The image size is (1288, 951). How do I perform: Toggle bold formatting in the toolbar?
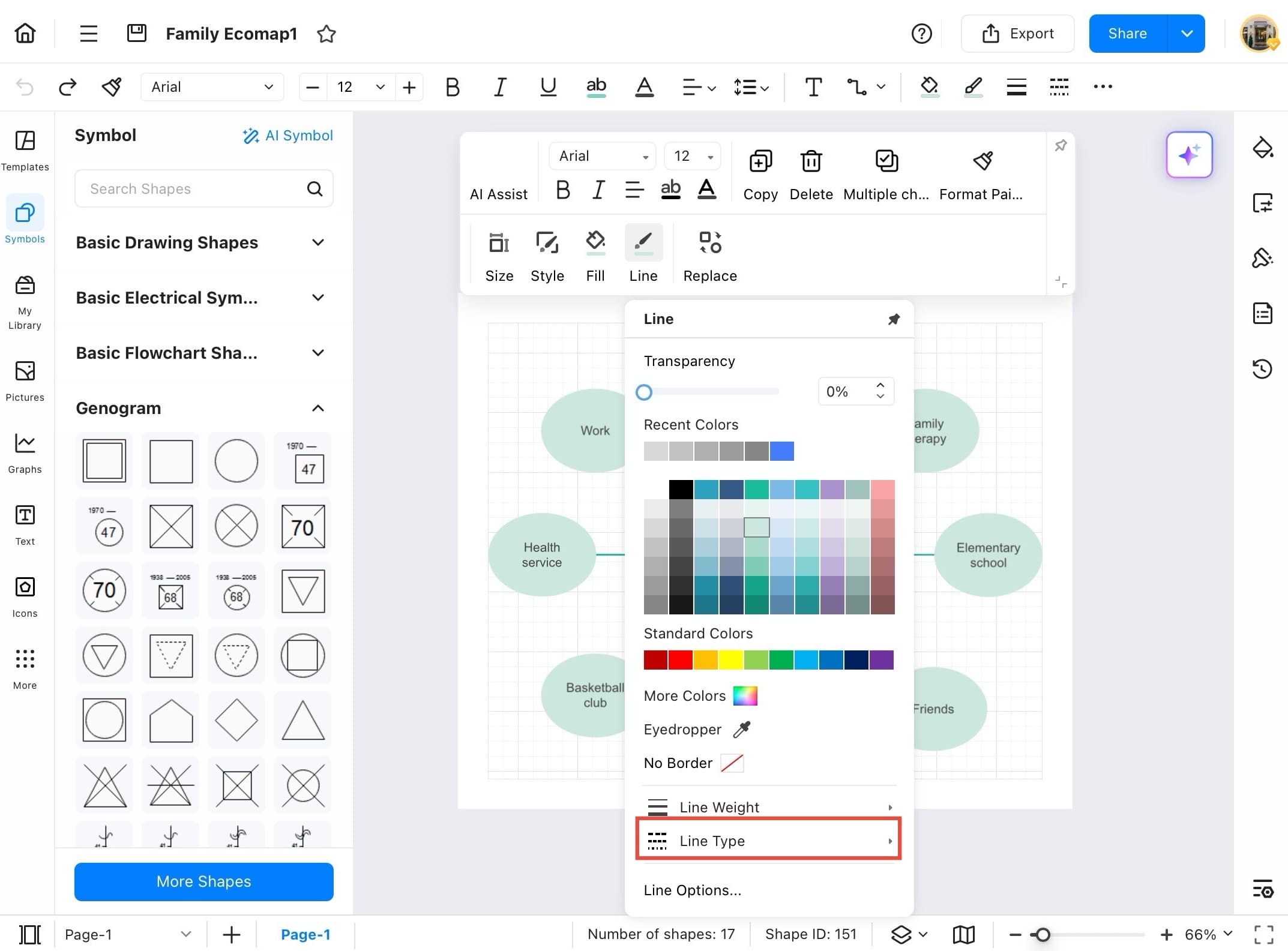coord(453,87)
